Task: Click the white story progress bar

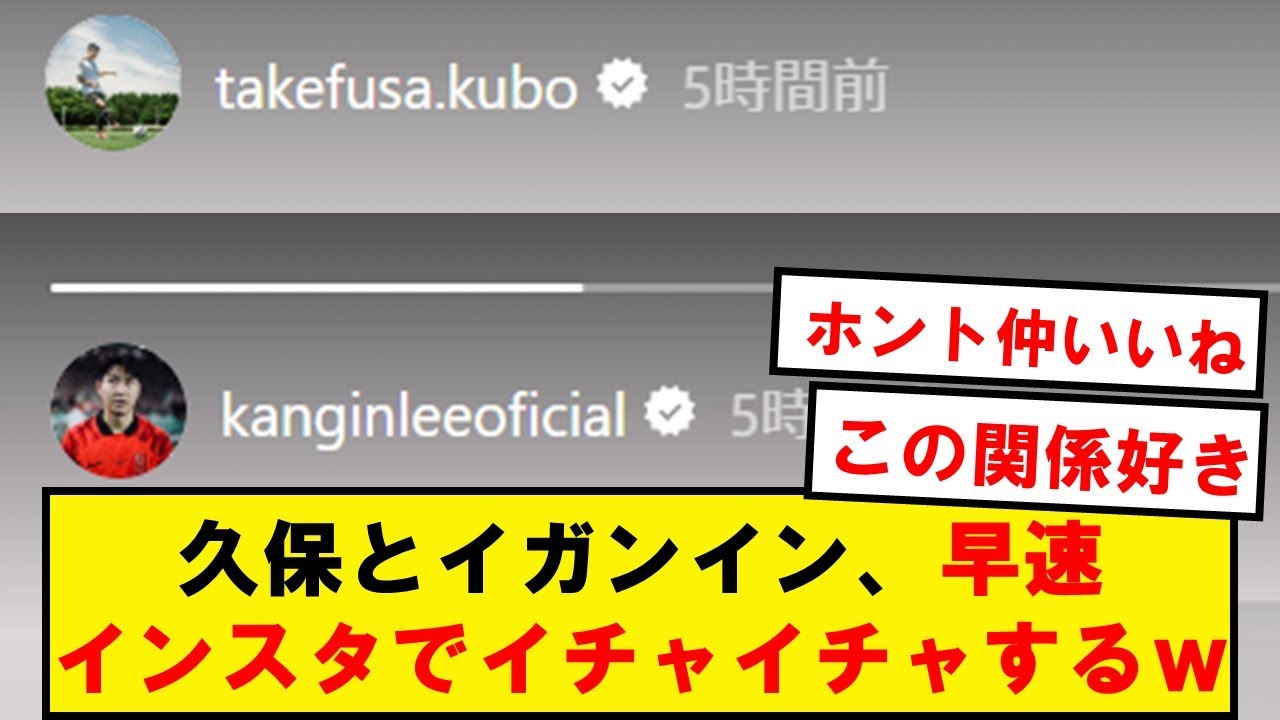Action: (x=316, y=288)
